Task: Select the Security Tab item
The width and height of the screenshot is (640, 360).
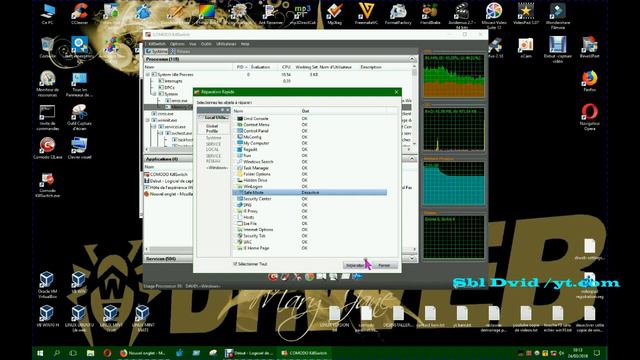Action: coord(254,236)
